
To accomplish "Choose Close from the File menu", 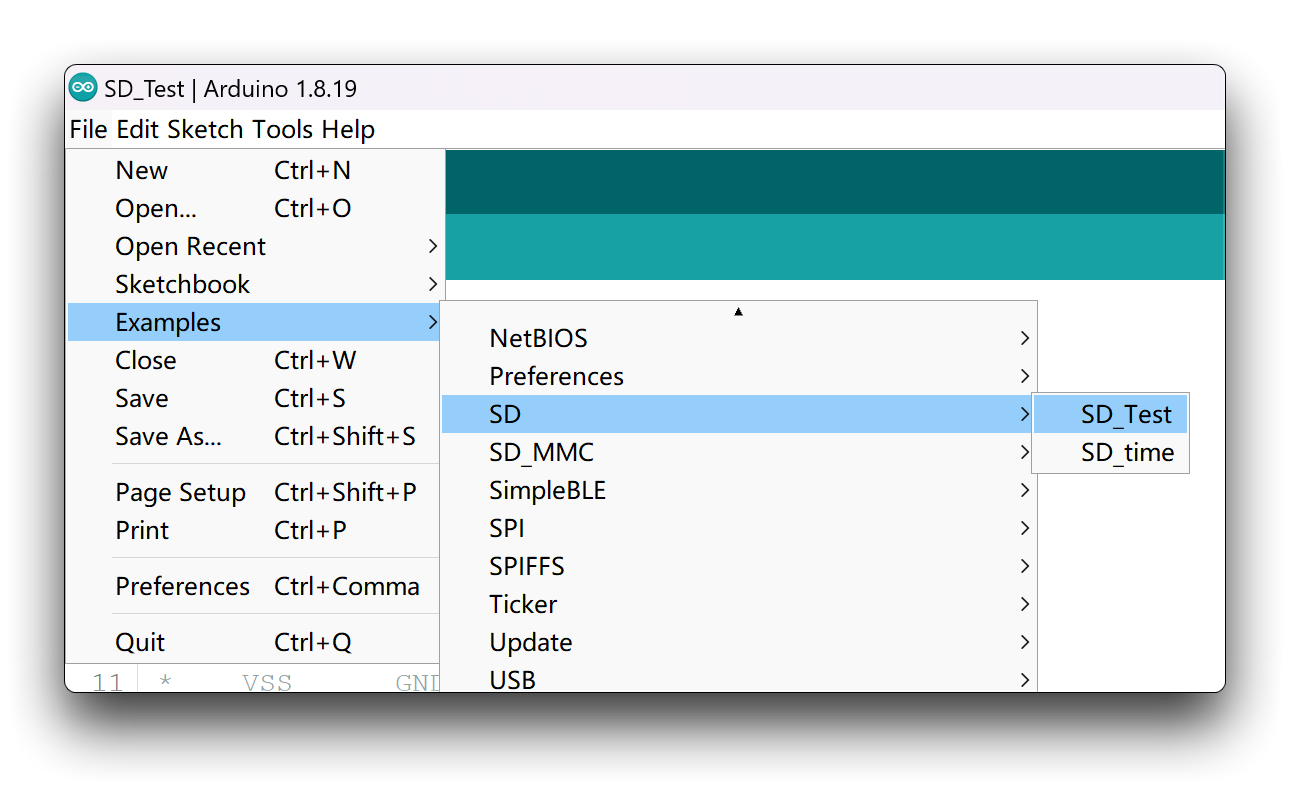I will click(x=254, y=360).
